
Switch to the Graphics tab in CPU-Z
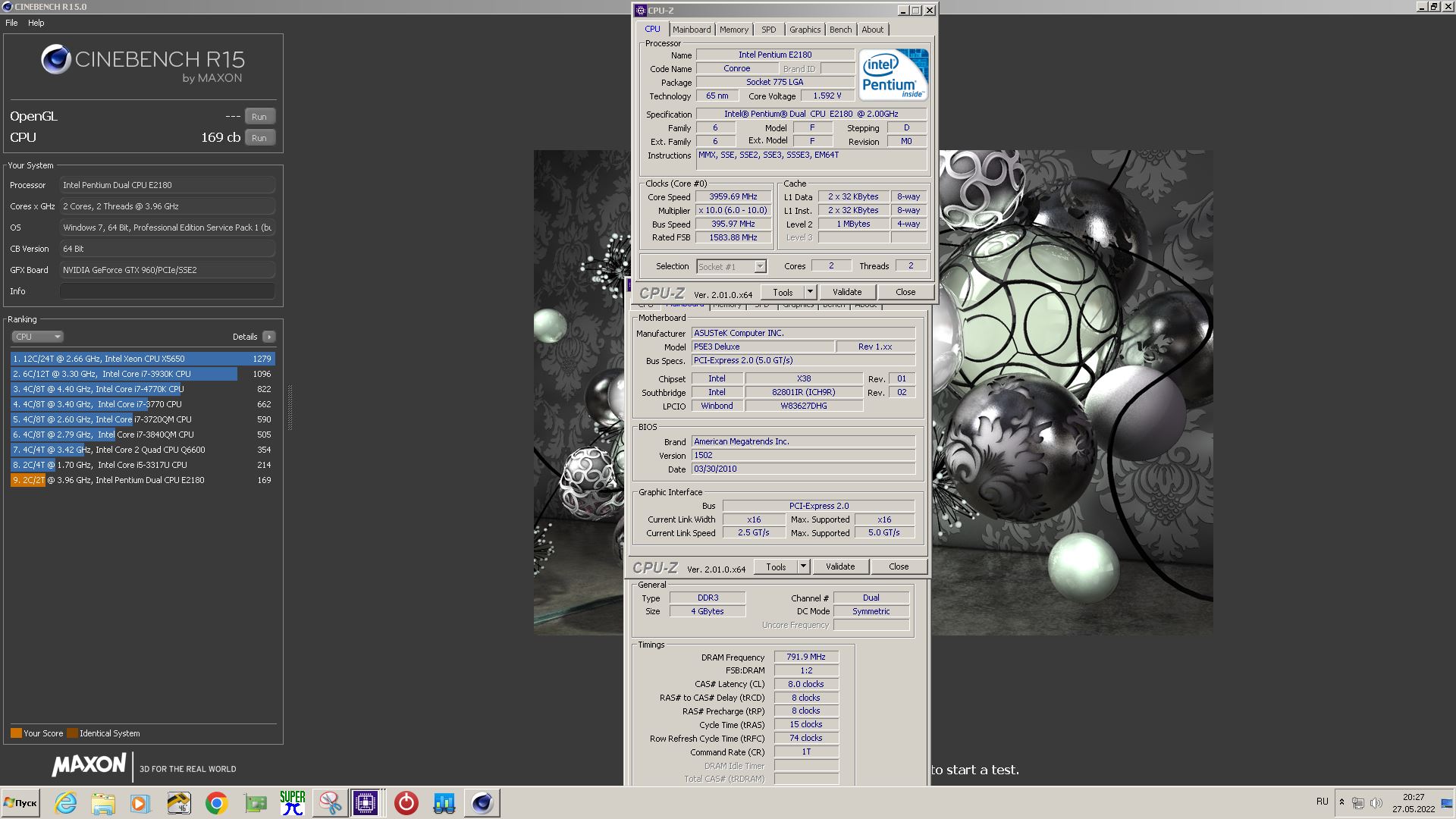point(805,30)
